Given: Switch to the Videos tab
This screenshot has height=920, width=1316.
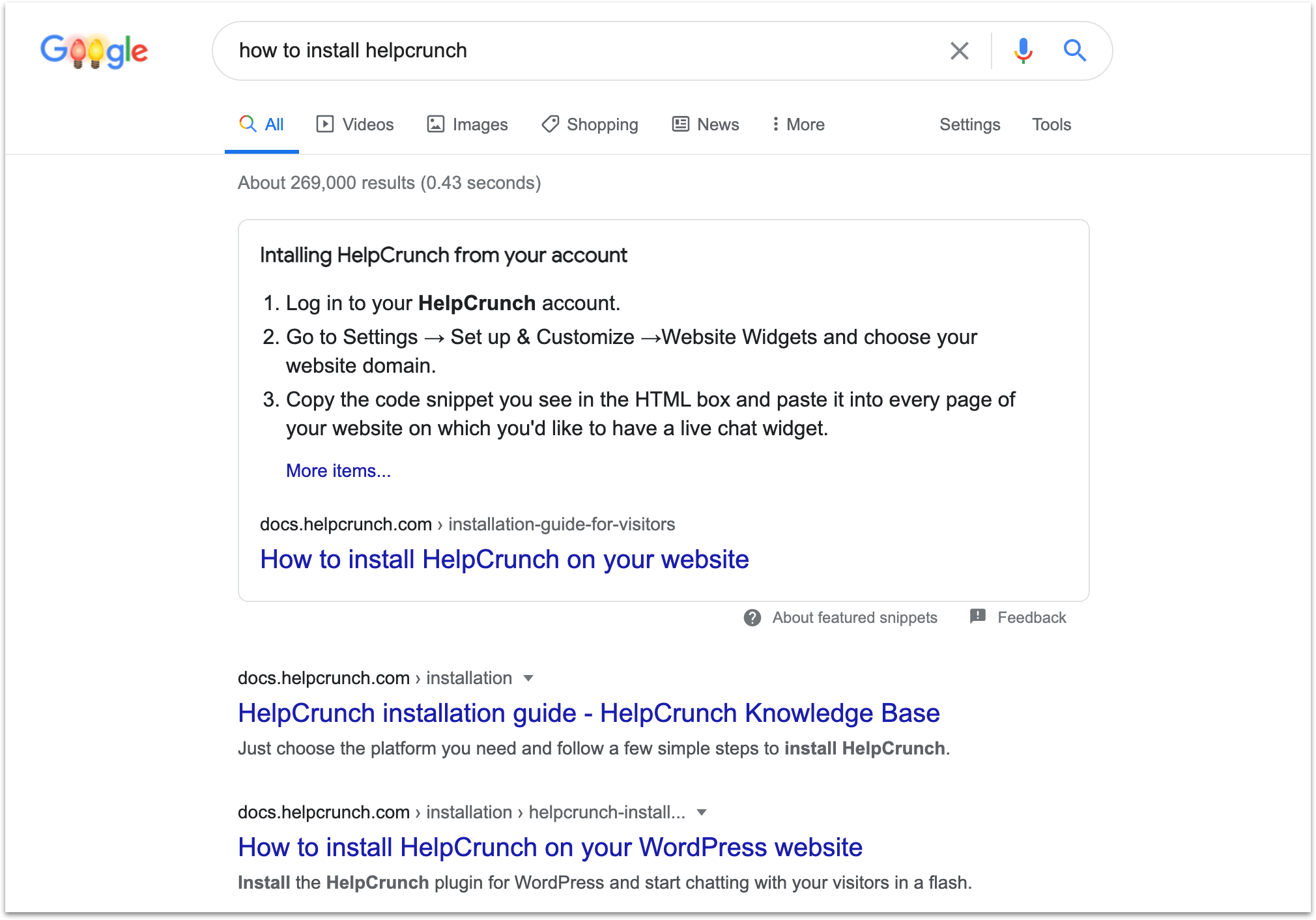Looking at the screenshot, I should tap(355, 124).
